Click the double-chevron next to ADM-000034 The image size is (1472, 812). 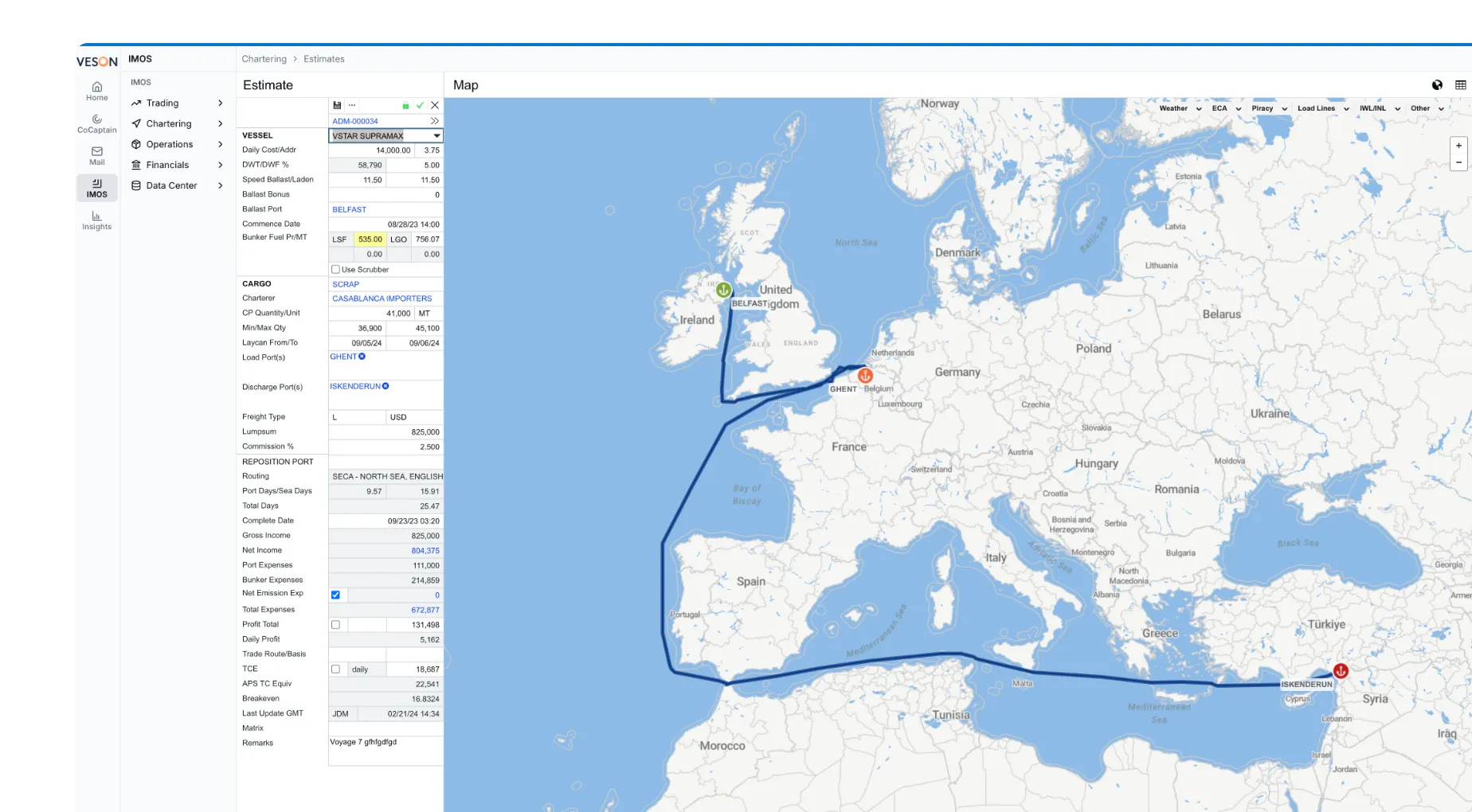(x=434, y=121)
